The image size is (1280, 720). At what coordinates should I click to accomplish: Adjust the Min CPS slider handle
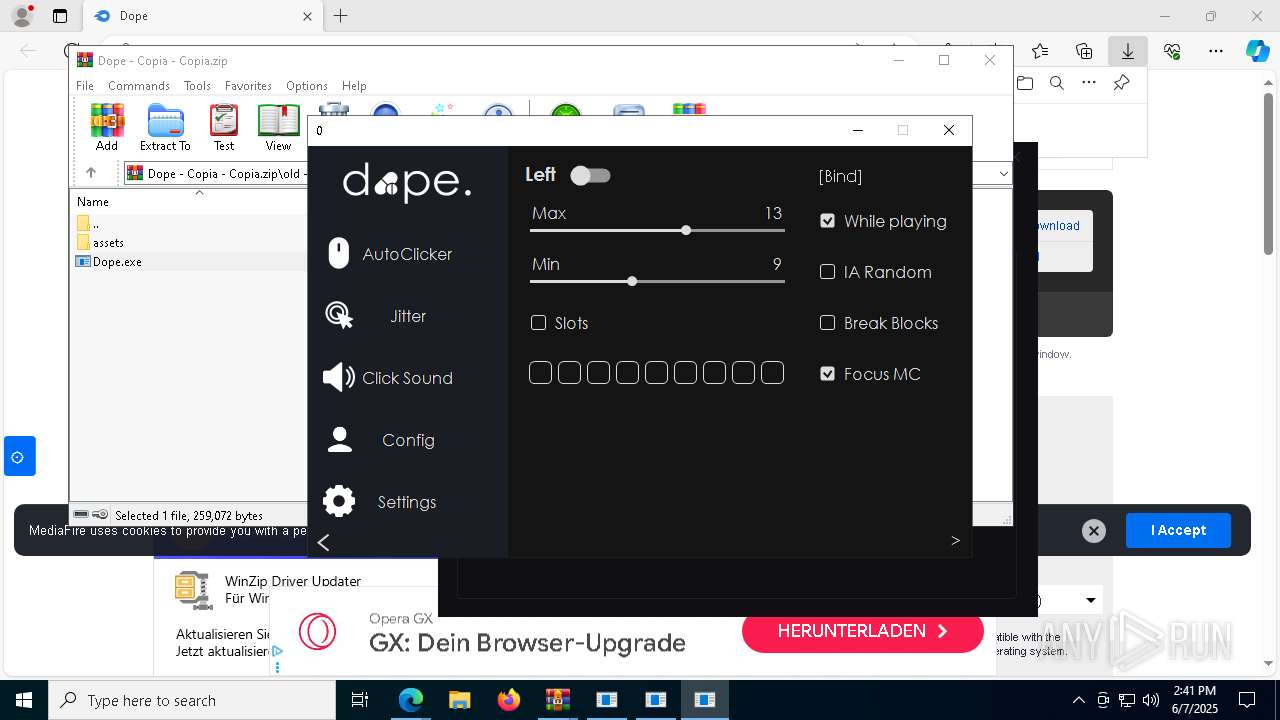coord(632,281)
